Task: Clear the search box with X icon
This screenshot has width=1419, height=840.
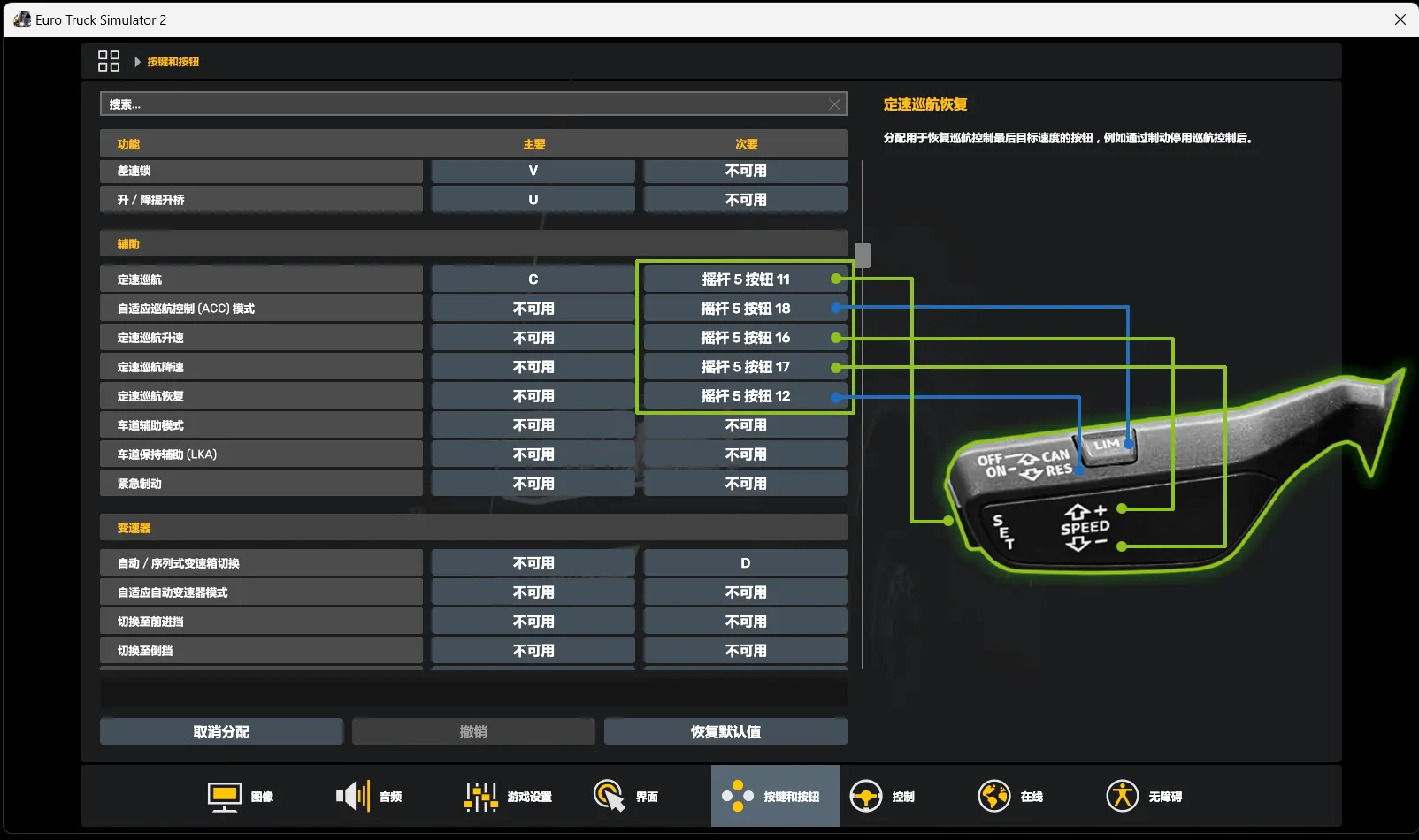Action: point(834,104)
